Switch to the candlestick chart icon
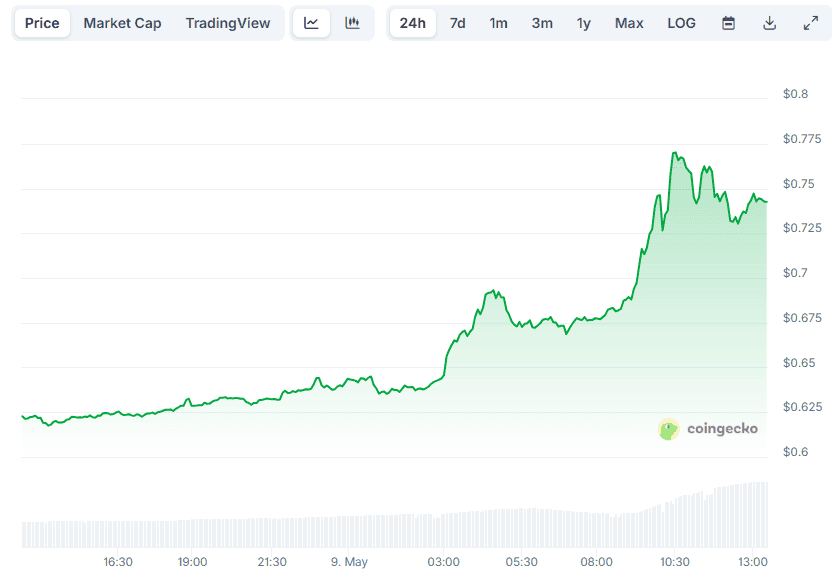Viewport: 832px width, 577px height. click(x=352, y=23)
